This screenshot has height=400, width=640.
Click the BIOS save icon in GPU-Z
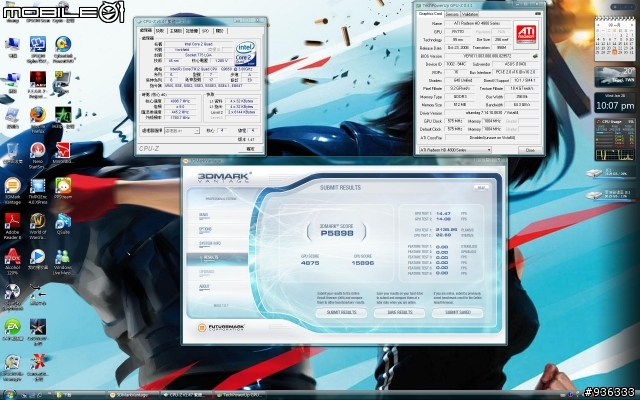click(536, 56)
